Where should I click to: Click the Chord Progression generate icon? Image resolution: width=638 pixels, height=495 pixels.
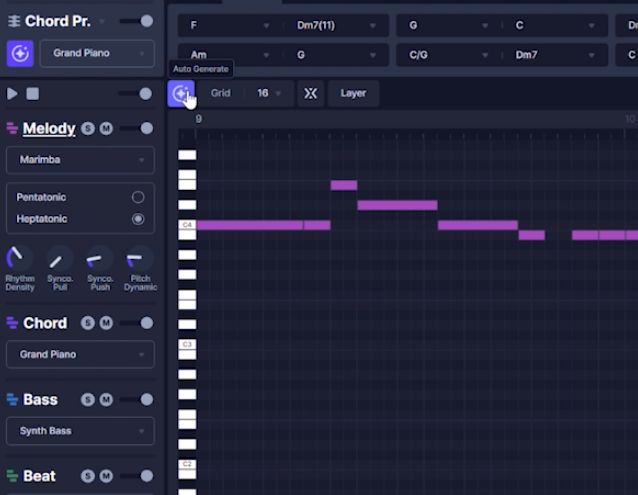pos(20,53)
